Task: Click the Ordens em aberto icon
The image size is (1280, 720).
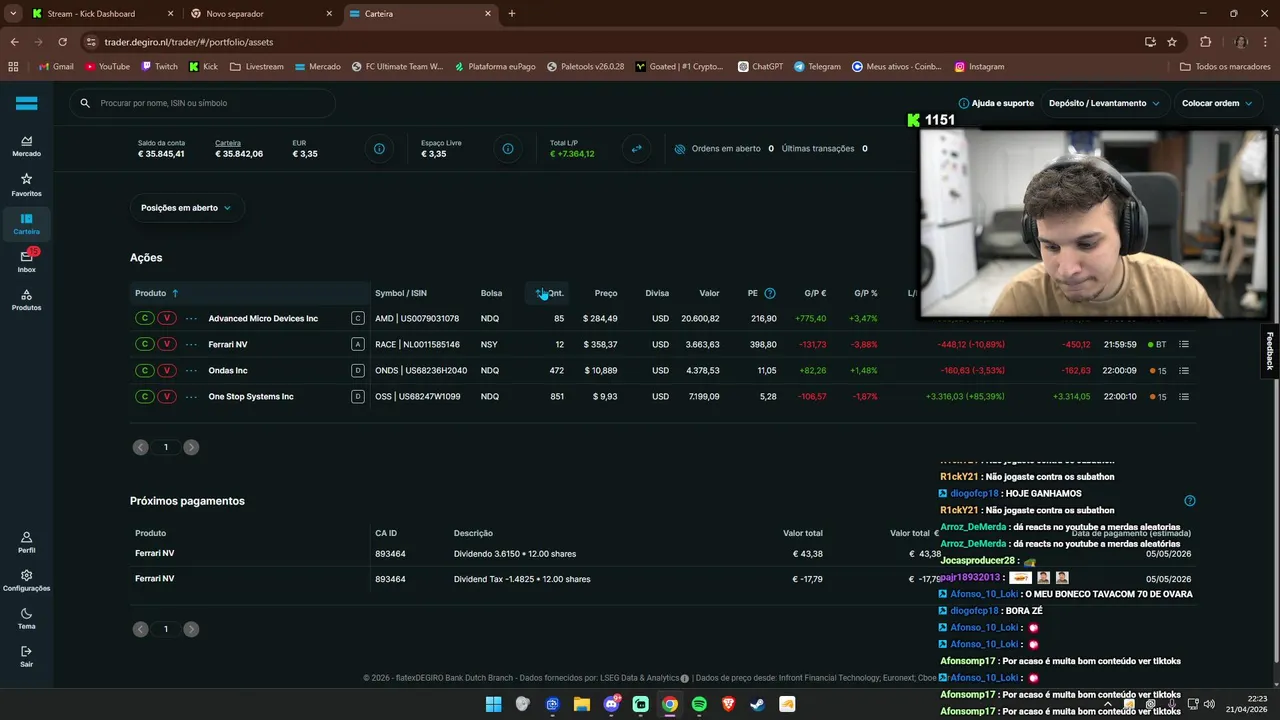Action: [680, 149]
